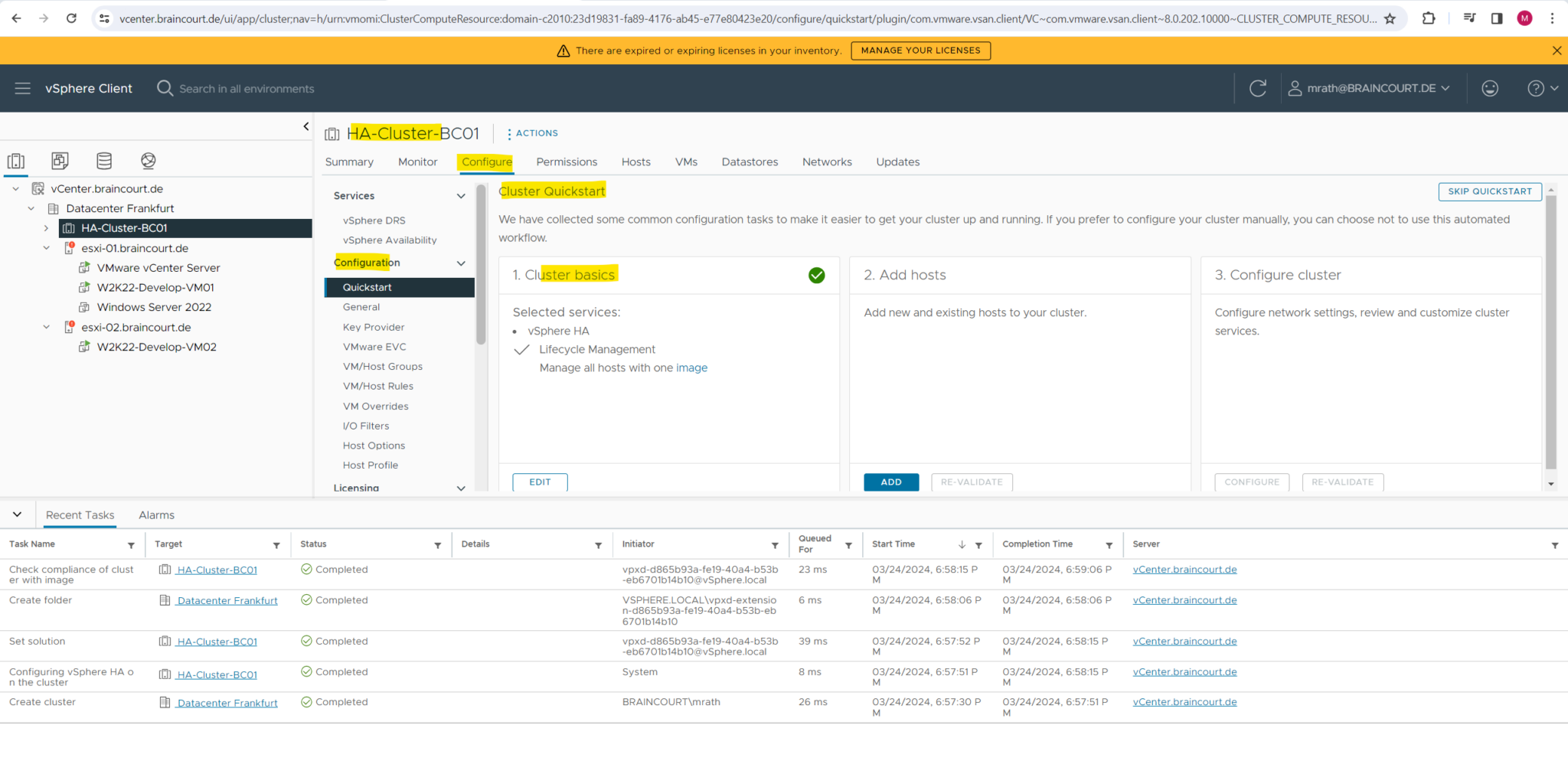Dismiss the expired licenses warning banner
The image size is (1568, 761).
pyautogui.click(x=1557, y=51)
